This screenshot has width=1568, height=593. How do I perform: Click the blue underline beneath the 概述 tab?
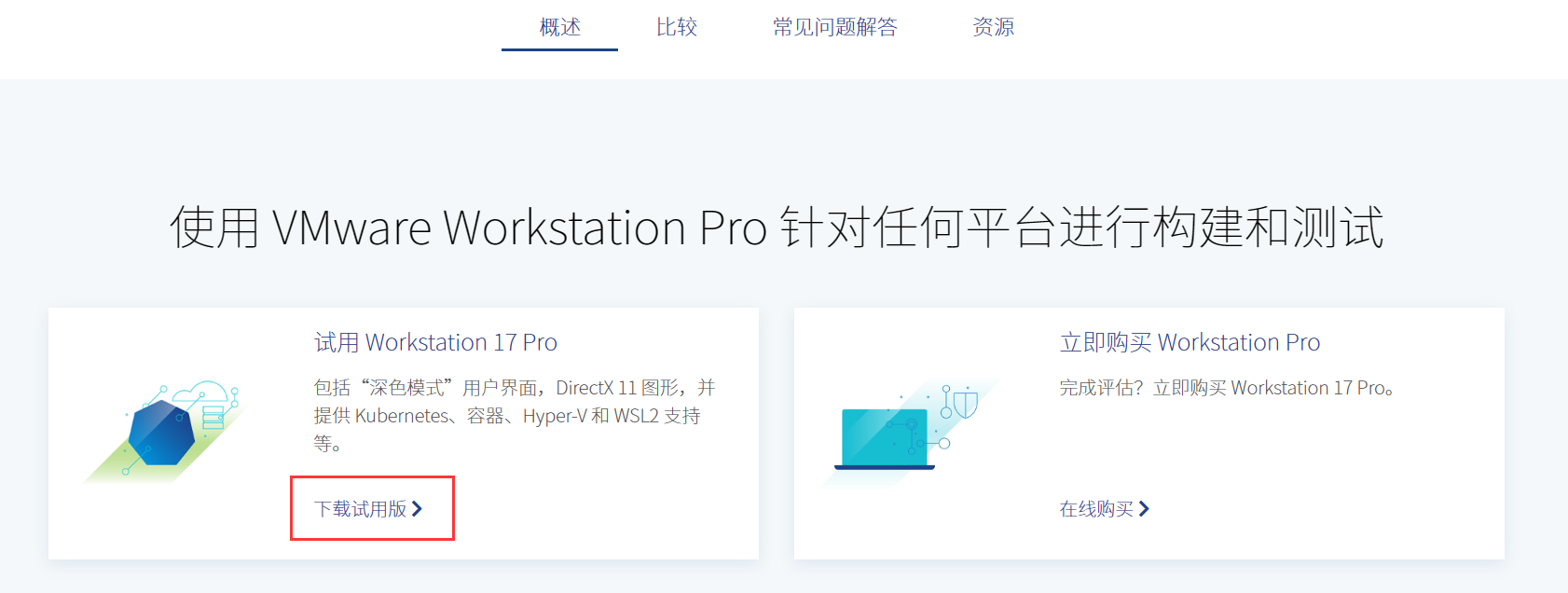tap(559, 49)
